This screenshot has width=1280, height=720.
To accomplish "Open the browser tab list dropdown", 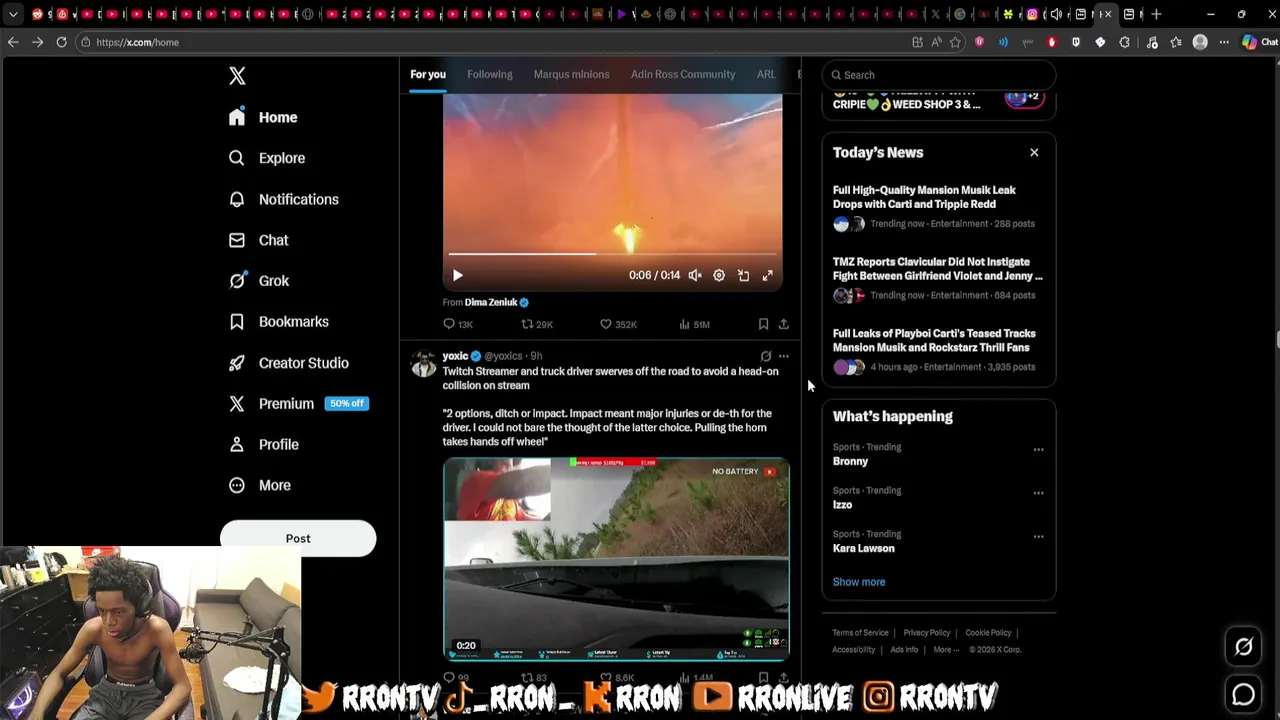I will click(x=13, y=14).
